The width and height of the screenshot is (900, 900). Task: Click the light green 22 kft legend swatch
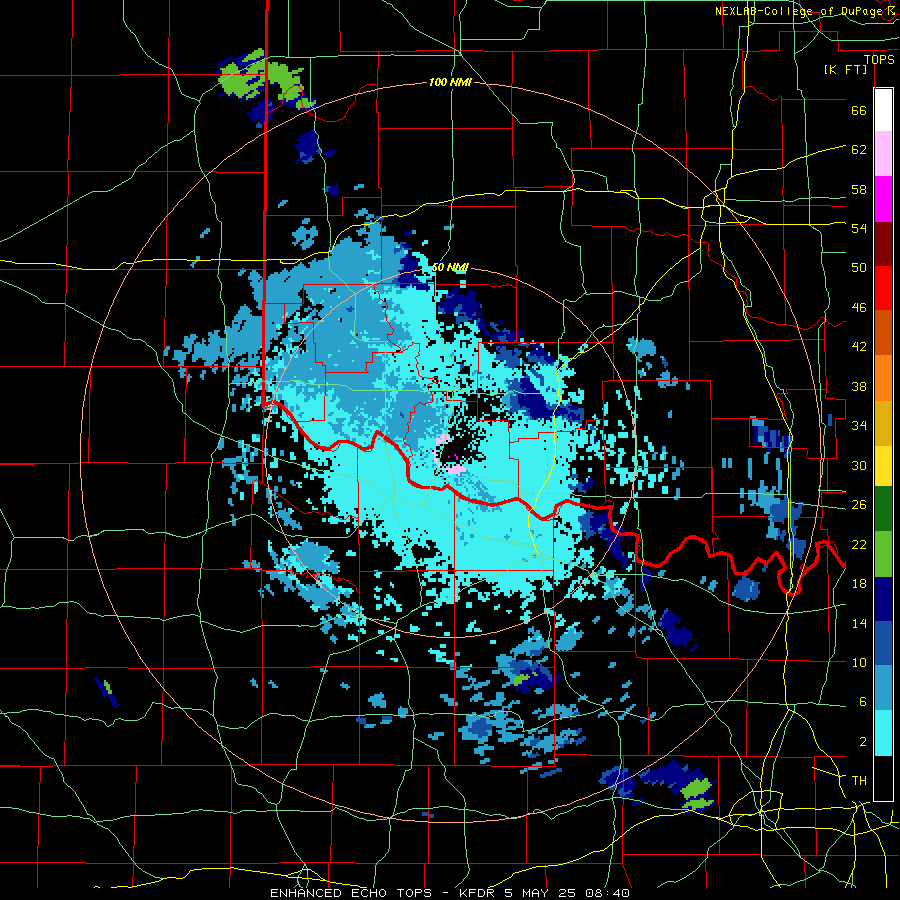tap(883, 554)
